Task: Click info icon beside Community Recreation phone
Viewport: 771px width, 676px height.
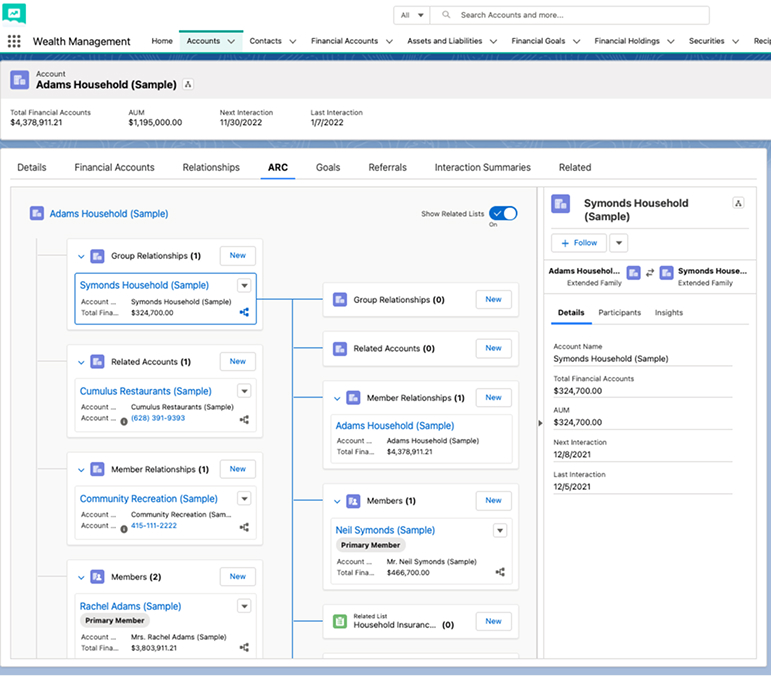Action: point(124,529)
